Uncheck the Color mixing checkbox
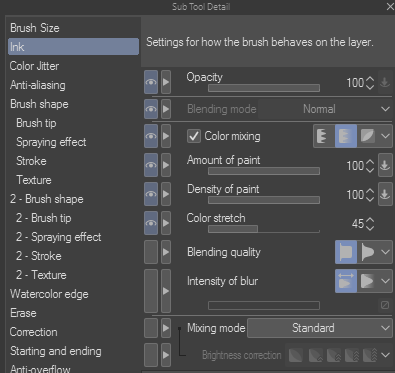This screenshot has height=373, width=395. (x=194, y=136)
